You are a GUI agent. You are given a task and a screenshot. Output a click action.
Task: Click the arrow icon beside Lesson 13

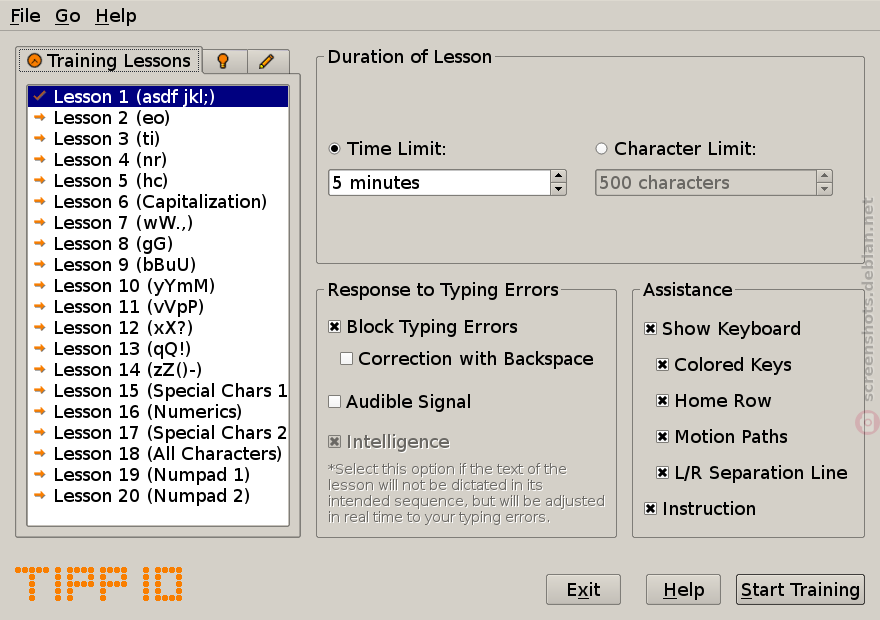tap(39, 348)
